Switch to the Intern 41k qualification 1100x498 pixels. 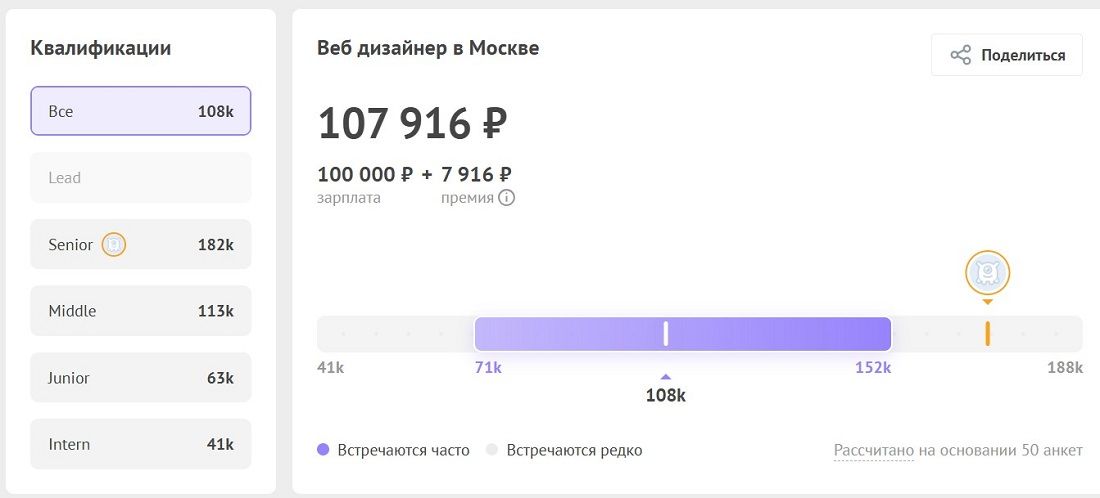tap(140, 444)
